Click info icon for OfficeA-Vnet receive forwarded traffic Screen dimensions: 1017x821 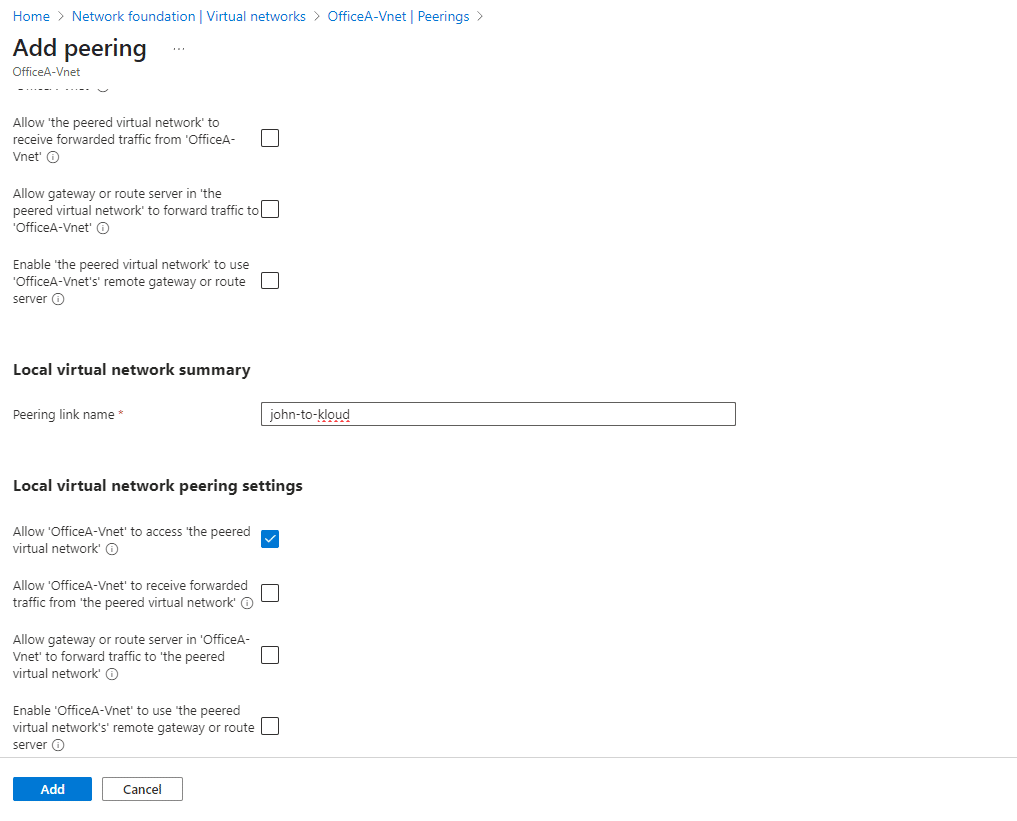247,603
